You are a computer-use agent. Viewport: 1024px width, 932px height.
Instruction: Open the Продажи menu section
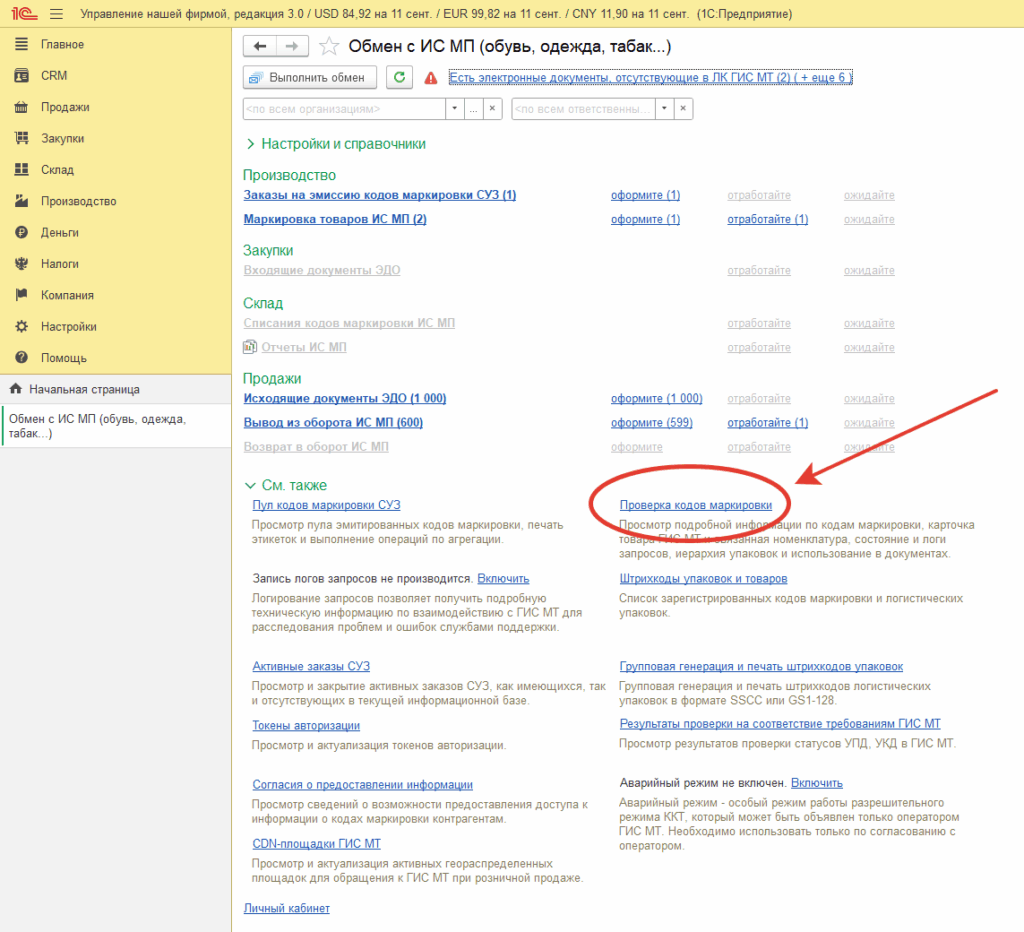click(65, 107)
